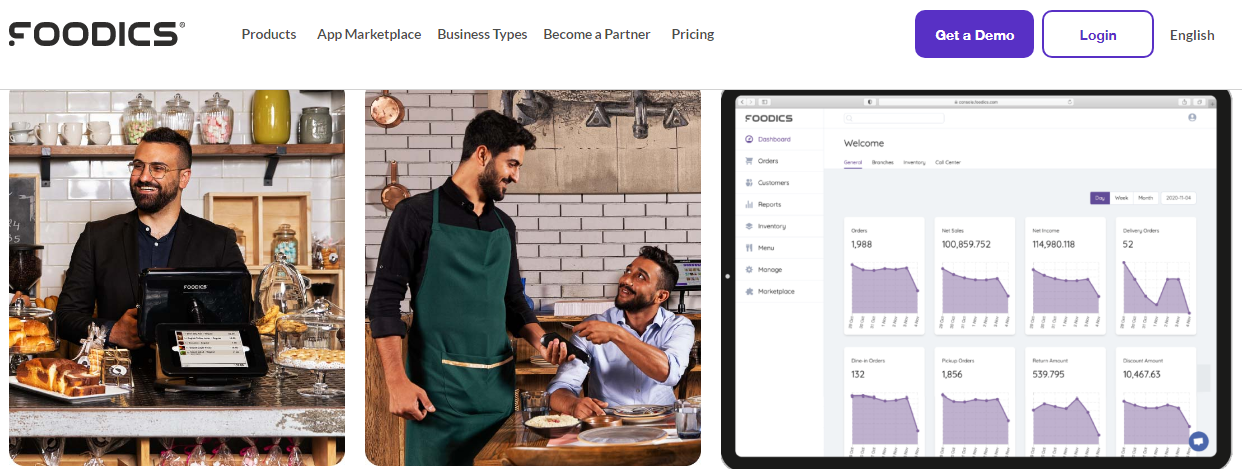1242x469 pixels.
Task: Switch to the Branches tab
Action: coord(882,162)
